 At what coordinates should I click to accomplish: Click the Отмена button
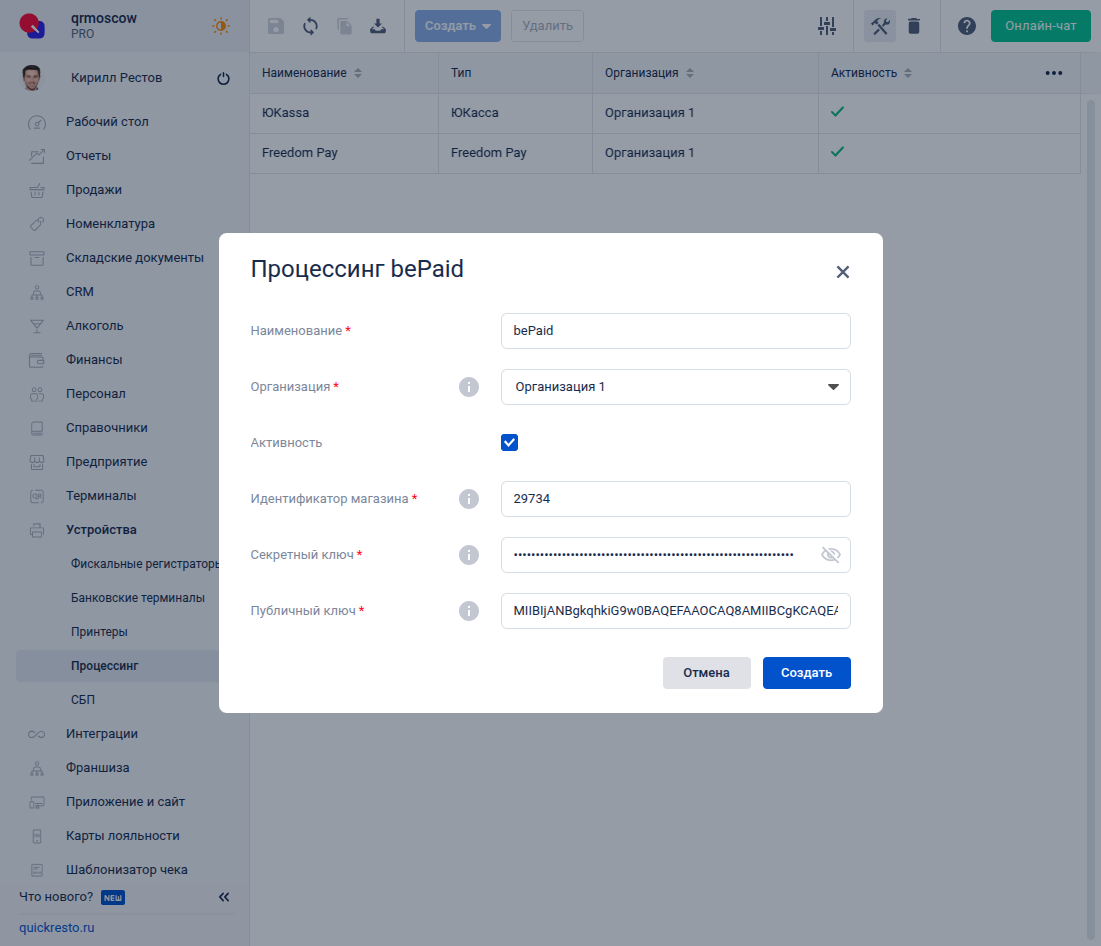click(x=706, y=673)
